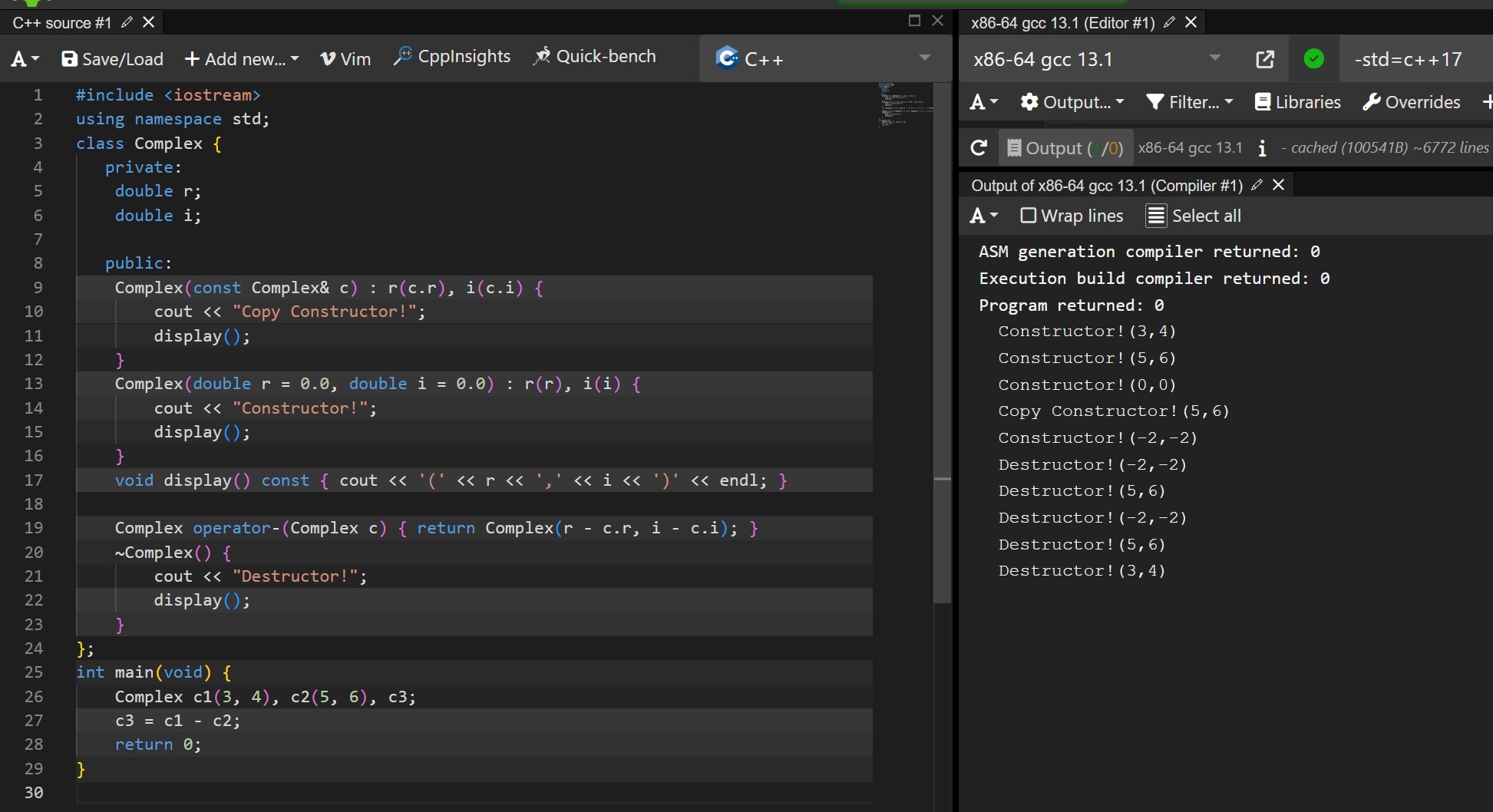Close the Output compiler #1 tab

click(1279, 185)
